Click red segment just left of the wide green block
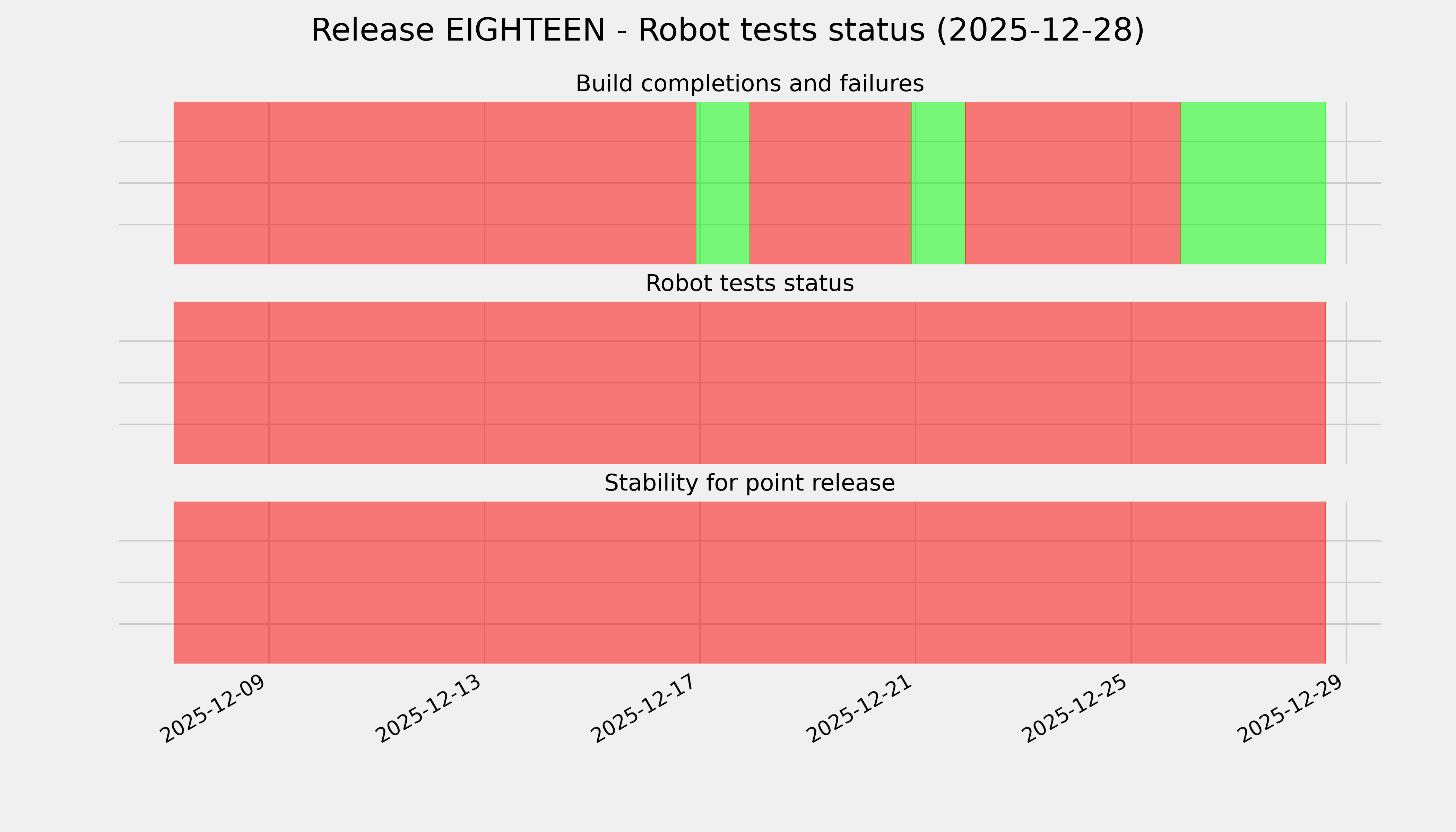Screen dimensions: 1456x832 coord(1073,183)
